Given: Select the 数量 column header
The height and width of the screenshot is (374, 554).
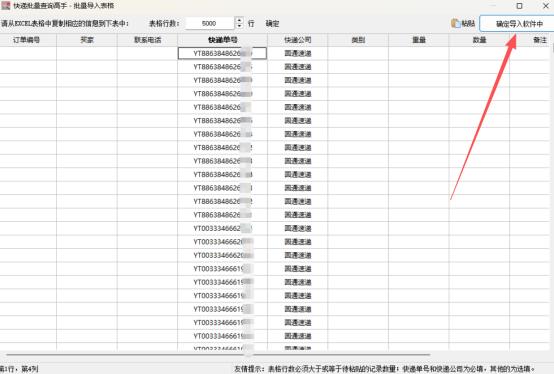Looking at the screenshot, I should pos(479,40).
